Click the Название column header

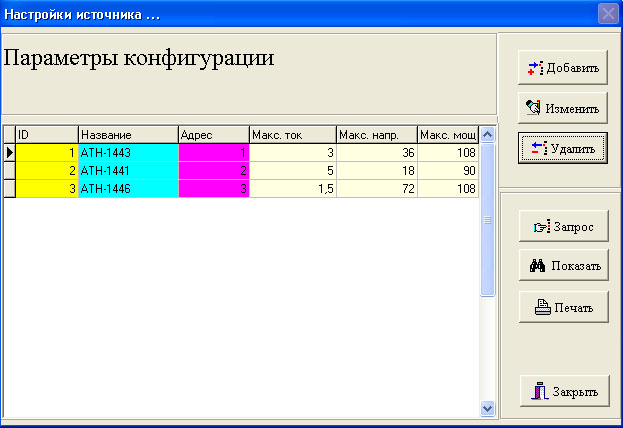tap(128, 135)
